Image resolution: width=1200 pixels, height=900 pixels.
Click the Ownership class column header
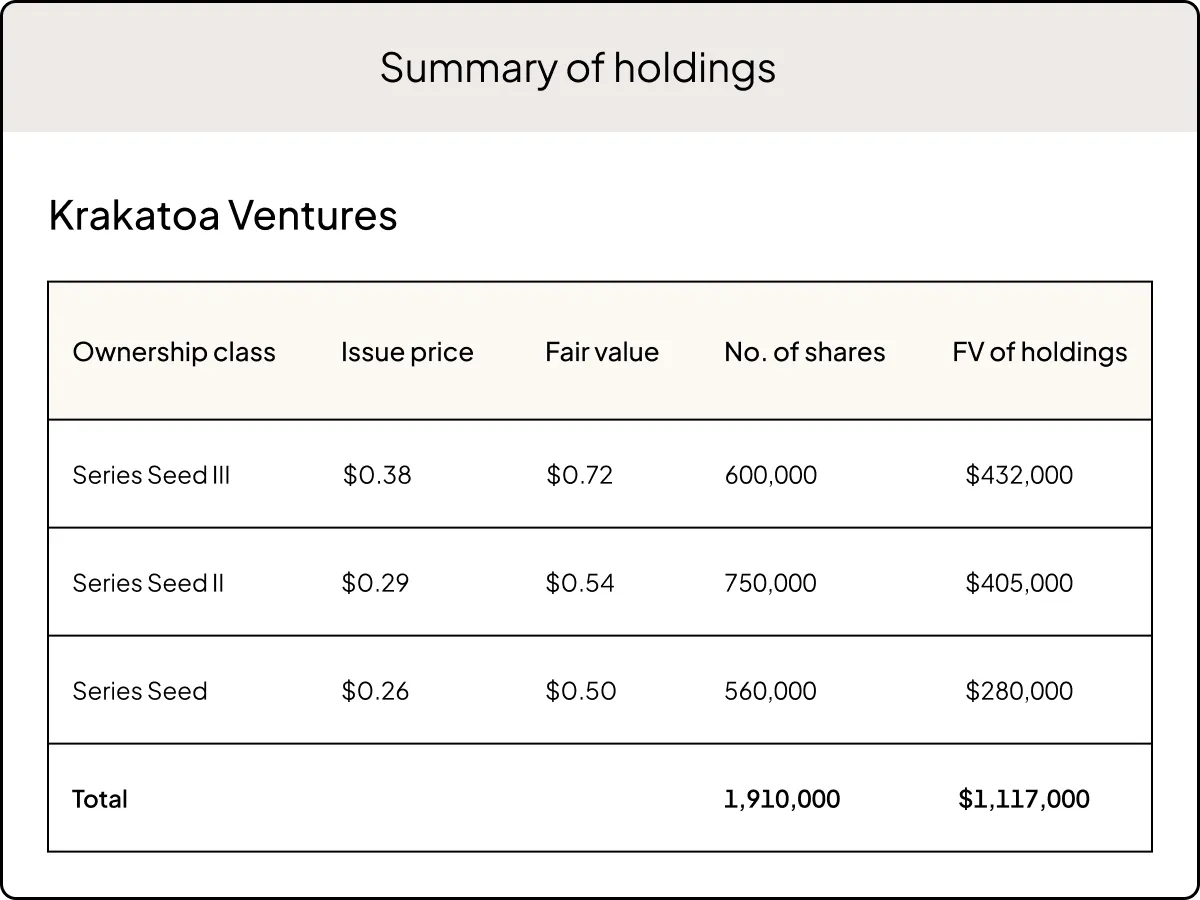(174, 352)
